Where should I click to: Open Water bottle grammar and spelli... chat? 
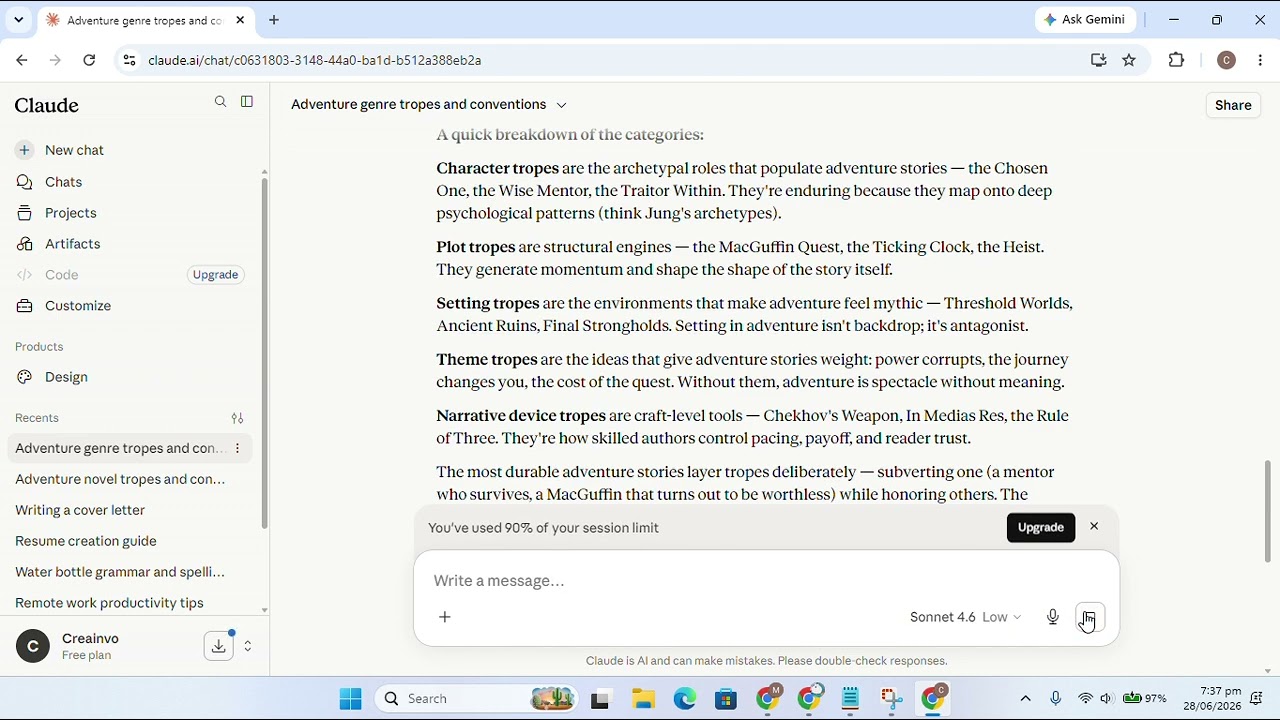click(120, 572)
